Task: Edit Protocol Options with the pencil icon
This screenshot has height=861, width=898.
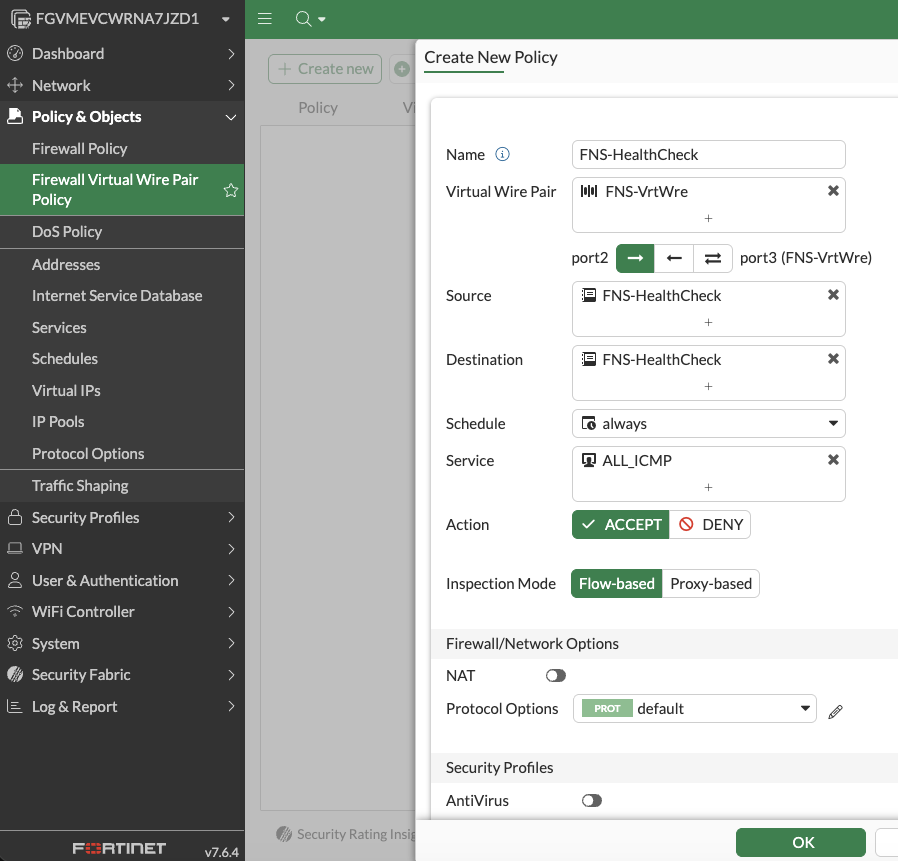Action: pyautogui.click(x=836, y=710)
